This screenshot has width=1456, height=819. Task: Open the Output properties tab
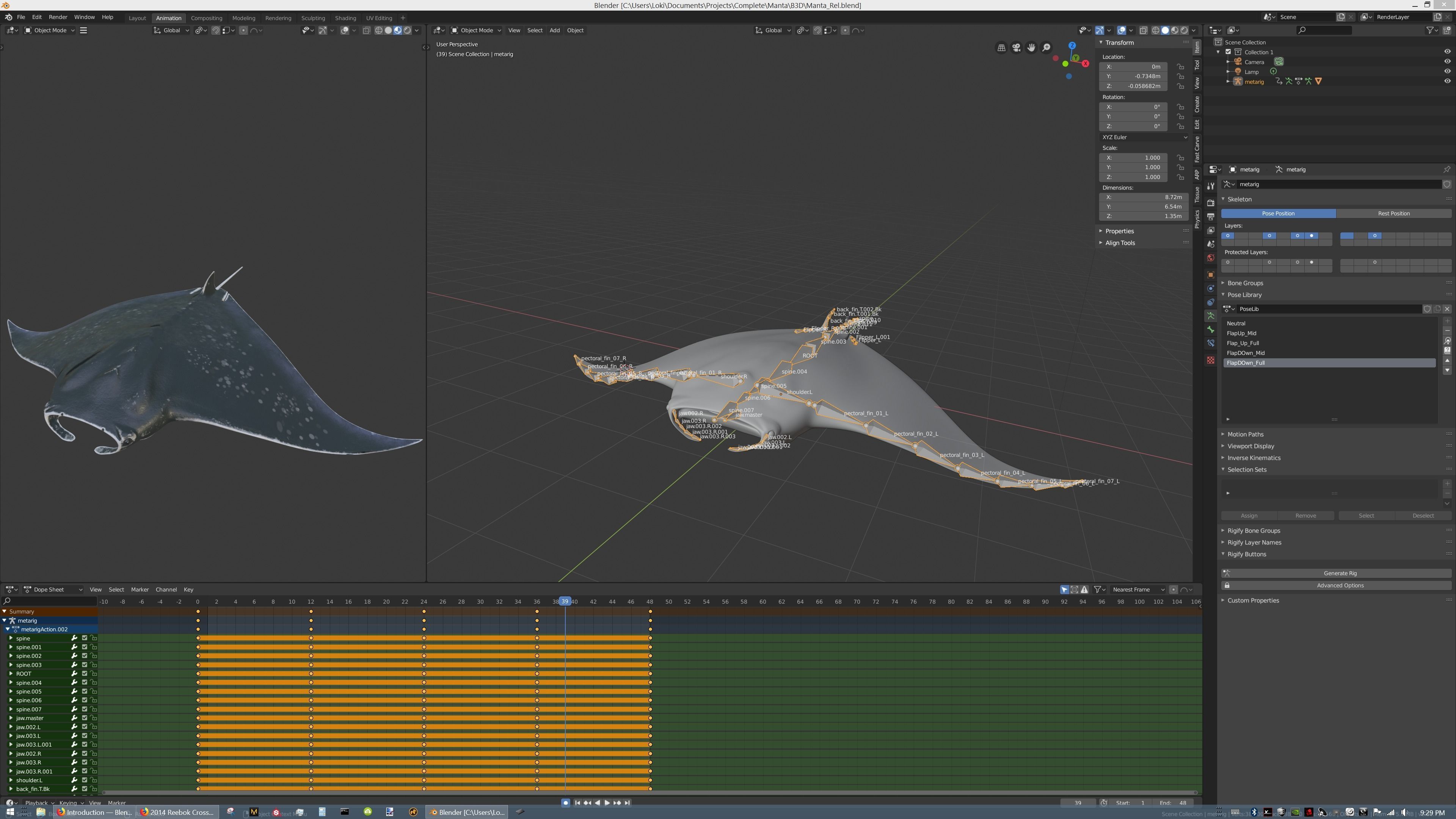pos(1211,217)
